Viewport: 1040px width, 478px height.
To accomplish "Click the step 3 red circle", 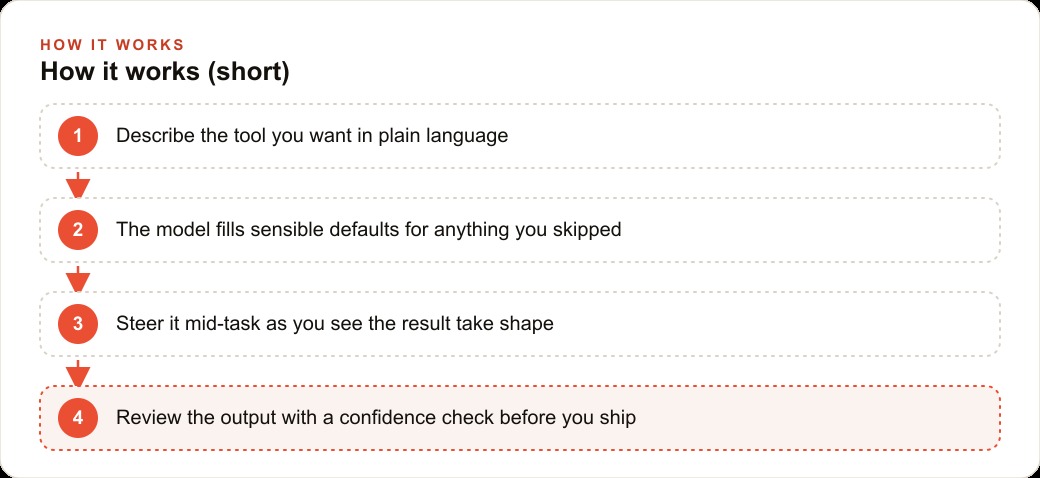I will (x=78, y=324).
